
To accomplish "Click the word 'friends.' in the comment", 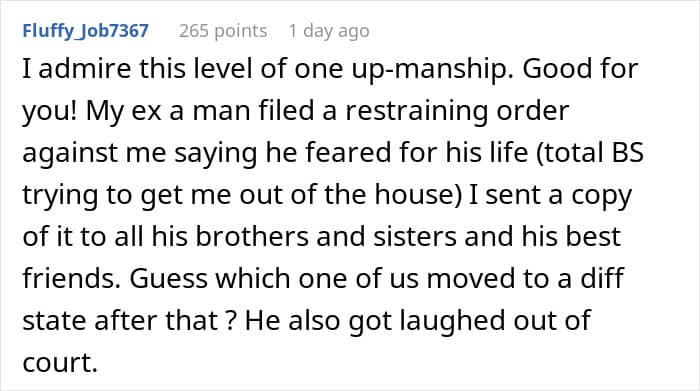I will 71,279.
